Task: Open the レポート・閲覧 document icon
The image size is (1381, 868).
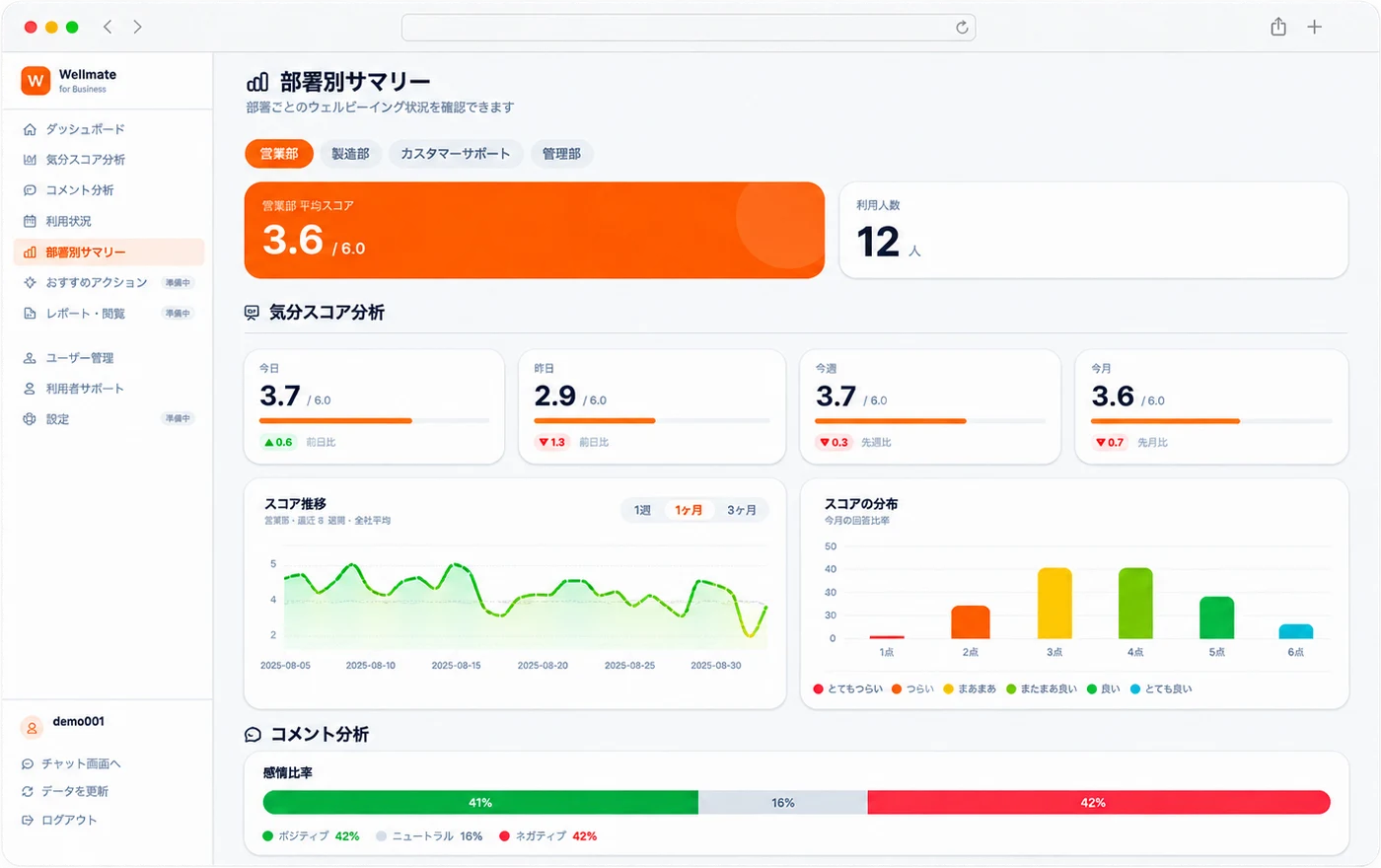Action: point(30,314)
